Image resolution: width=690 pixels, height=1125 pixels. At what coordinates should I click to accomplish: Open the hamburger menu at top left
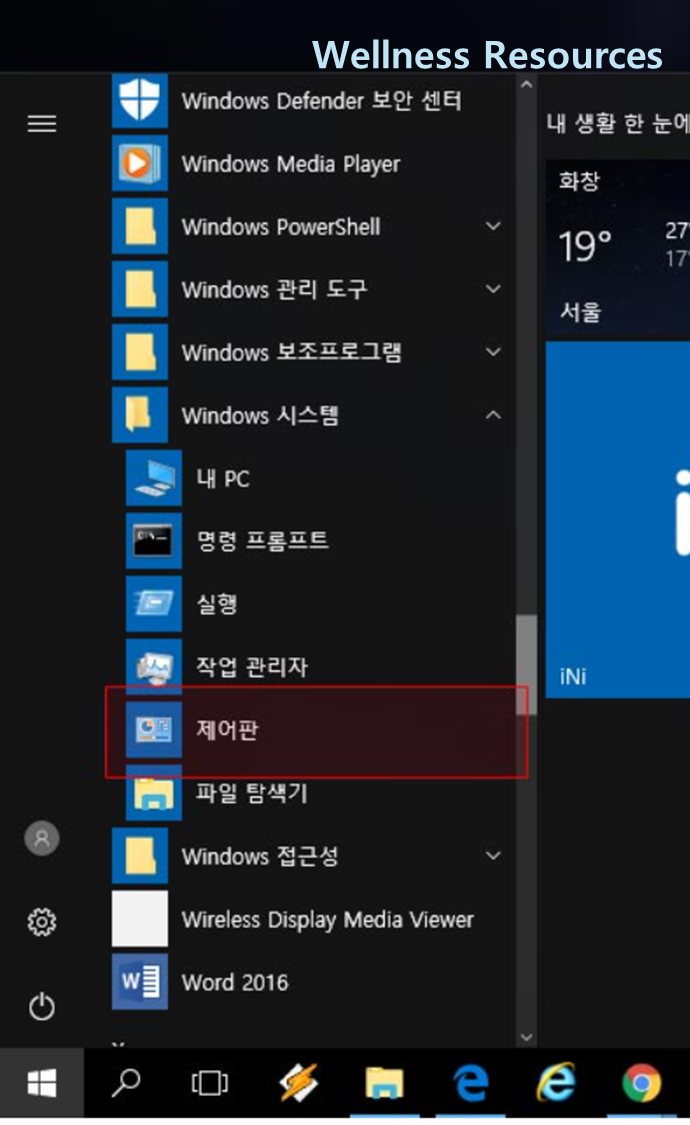42,124
